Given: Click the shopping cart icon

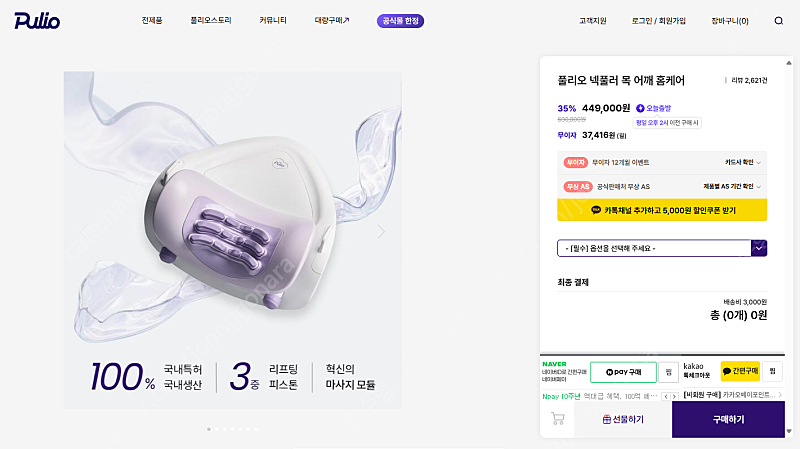Looking at the screenshot, I should [x=556, y=419].
